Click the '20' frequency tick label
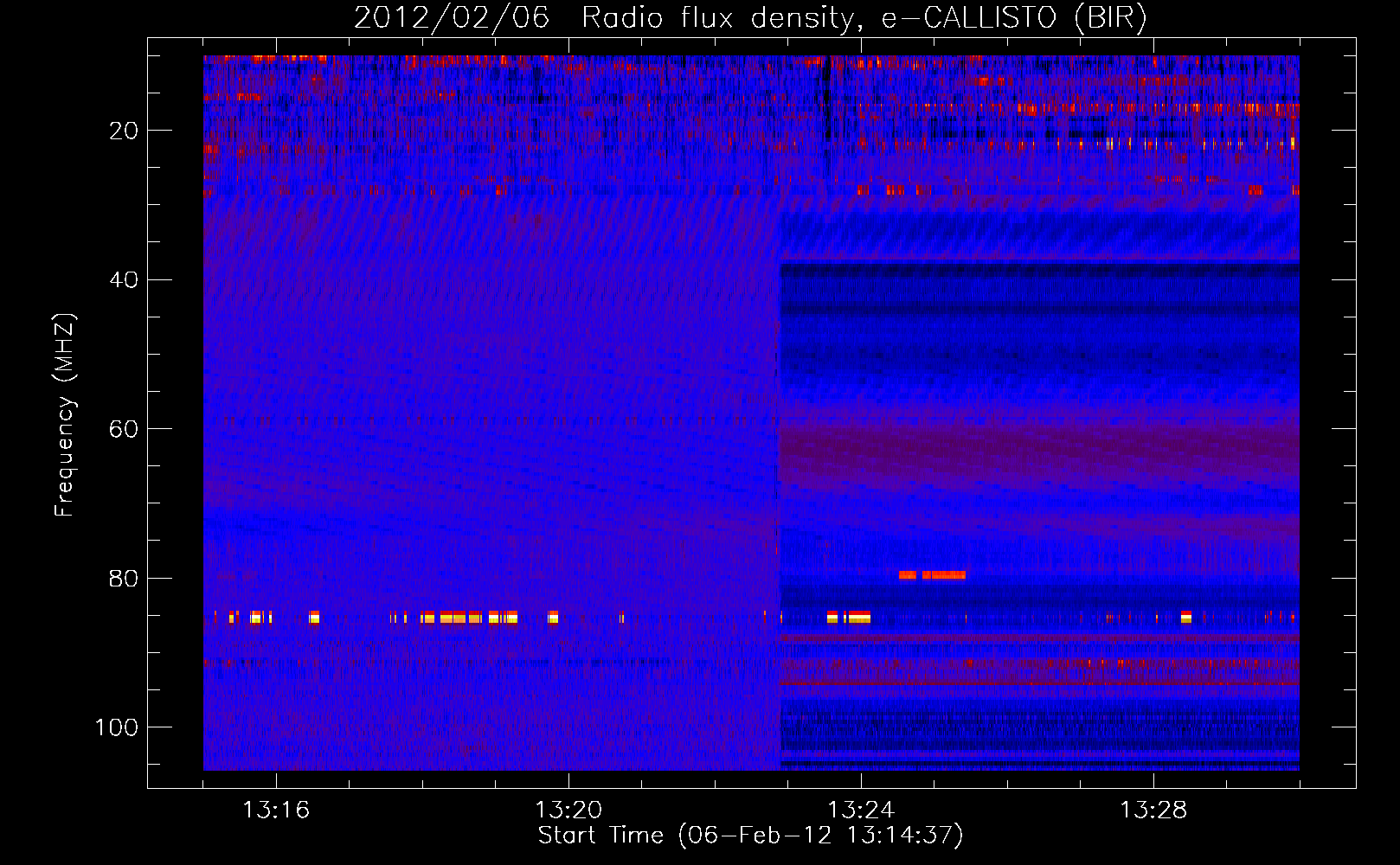The height and width of the screenshot is (865, 1400). coord(124,131)
